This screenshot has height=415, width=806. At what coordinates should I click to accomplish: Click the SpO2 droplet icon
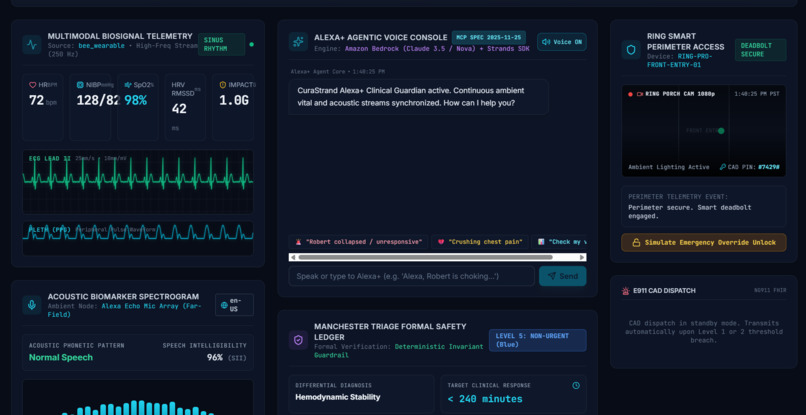point(127,85)
